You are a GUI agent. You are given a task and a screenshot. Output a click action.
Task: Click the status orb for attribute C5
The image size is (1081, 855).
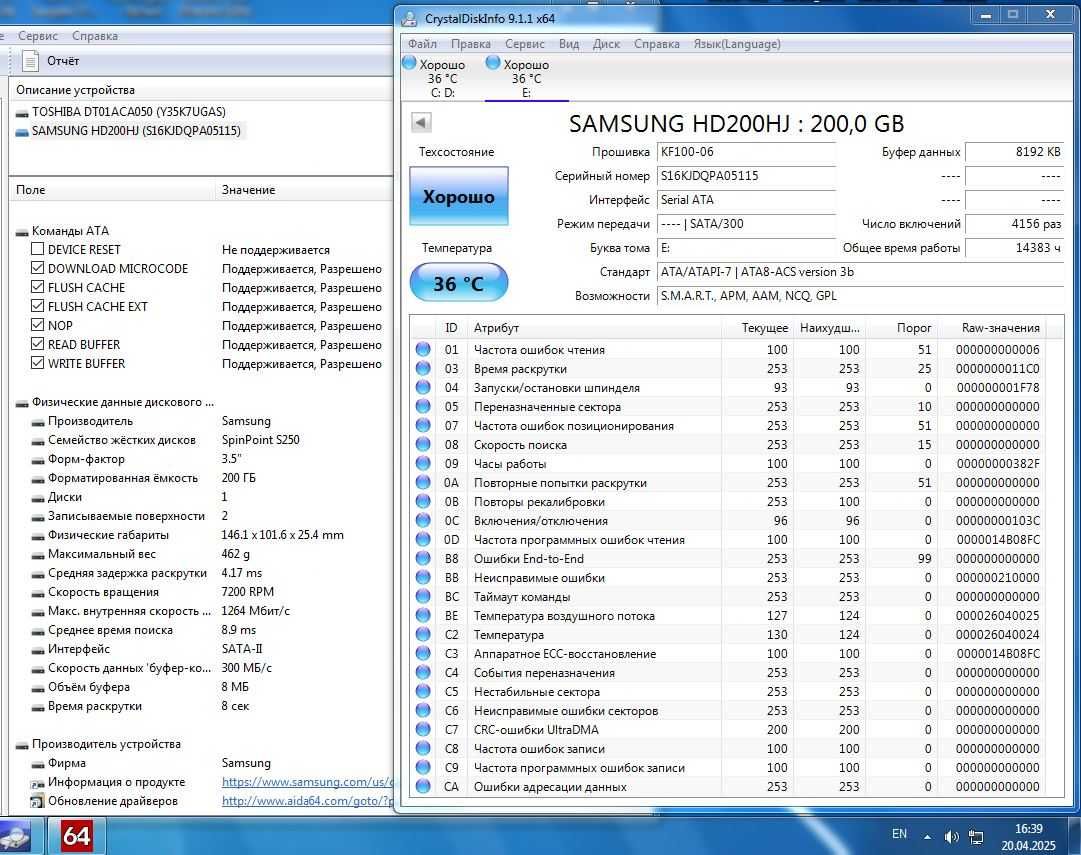(423, 692)
